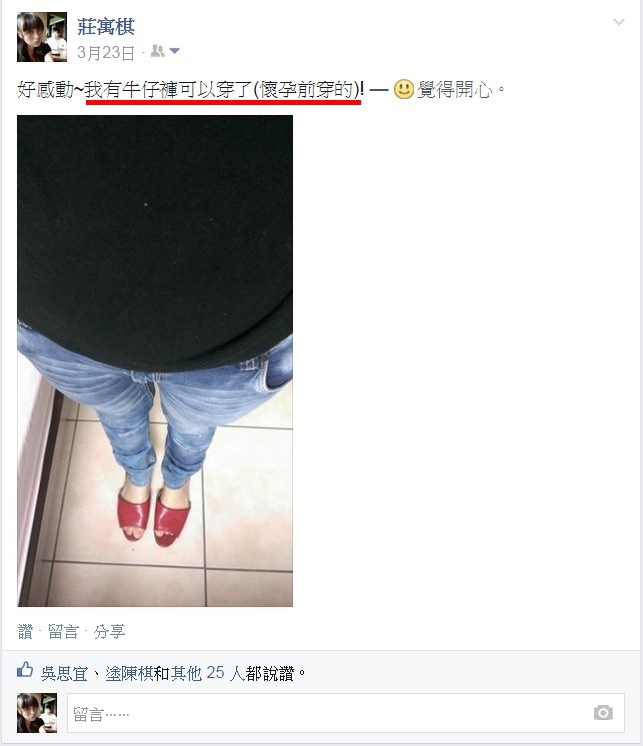Click the 留言 comment action link
The width and height of the screenshot is (643, 746).
coord(63,632)
